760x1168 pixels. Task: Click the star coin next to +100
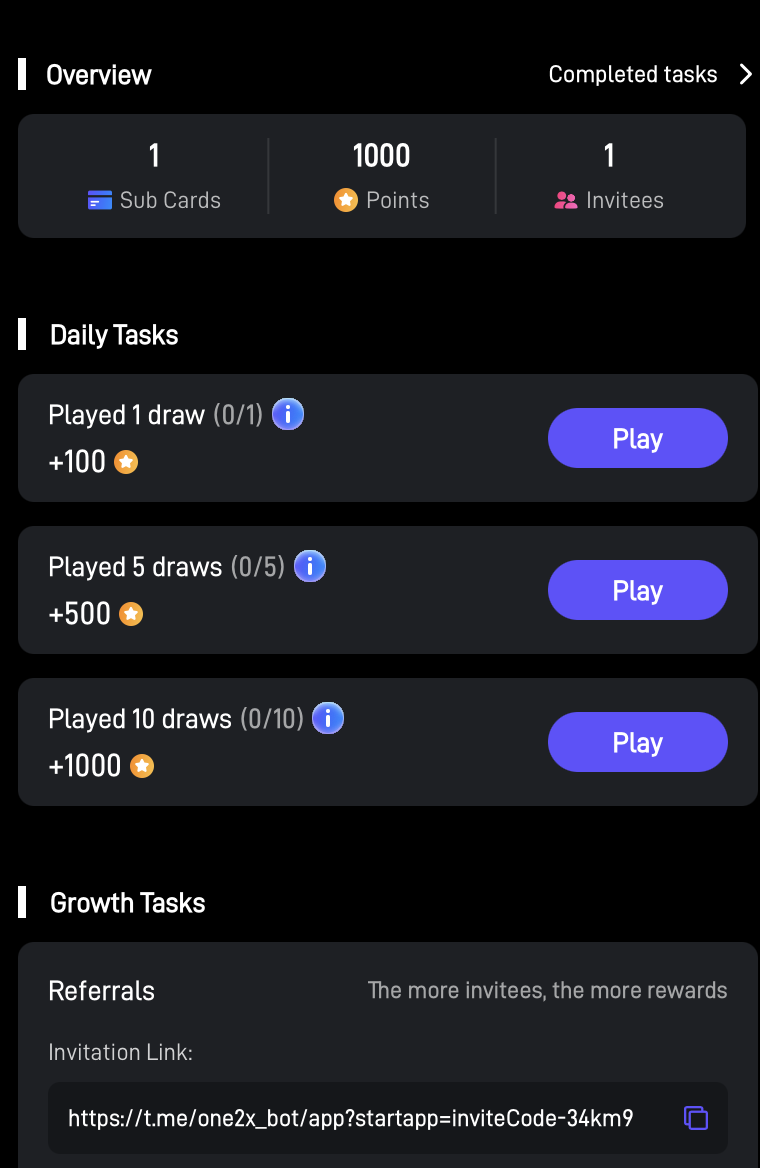126,462
